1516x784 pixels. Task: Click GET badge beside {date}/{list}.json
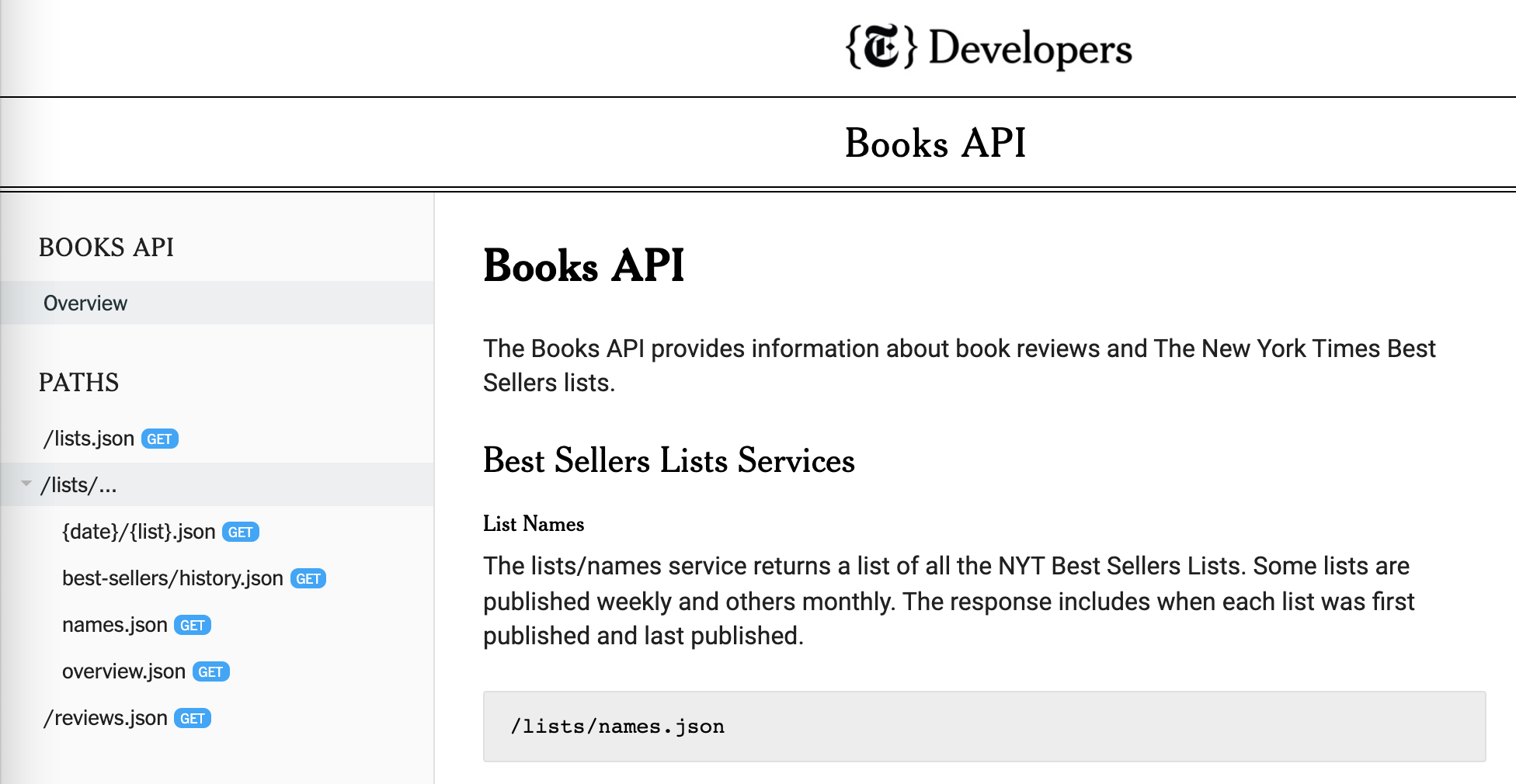[x=241, y=532]
